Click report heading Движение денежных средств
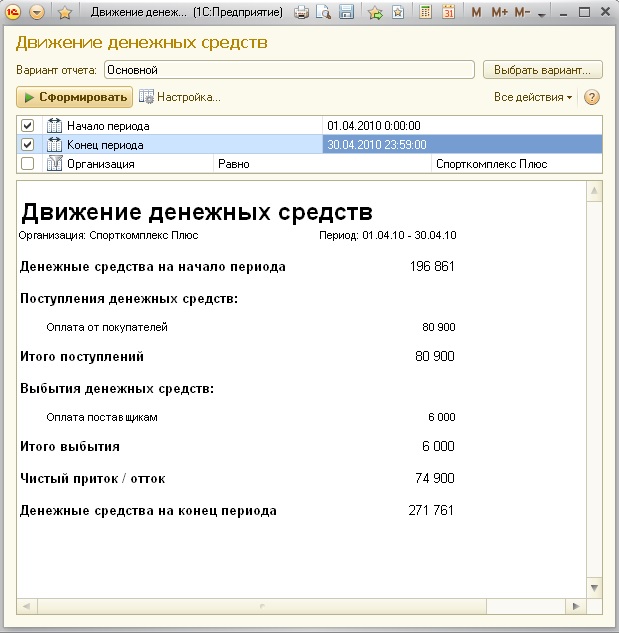619x633 pixels. tap(197, 212)
